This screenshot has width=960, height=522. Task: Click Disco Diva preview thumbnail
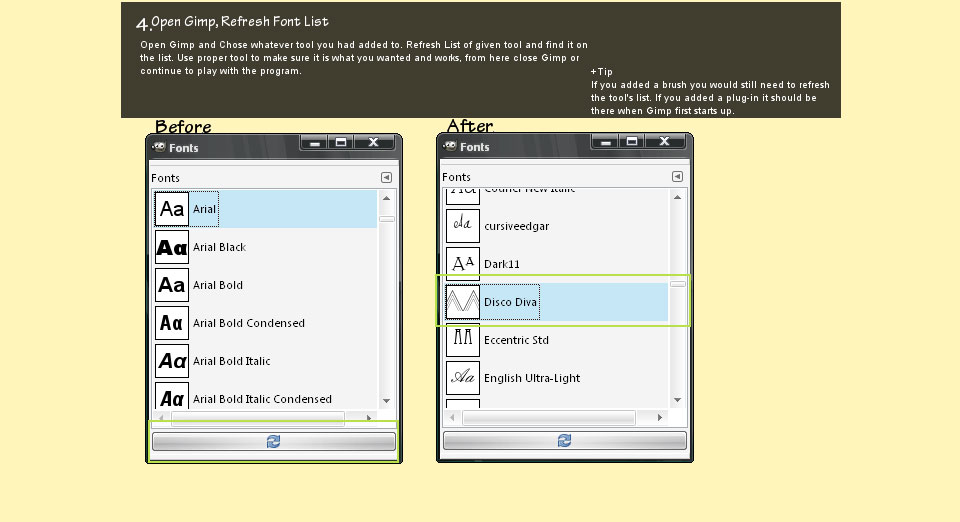(463, 302)
